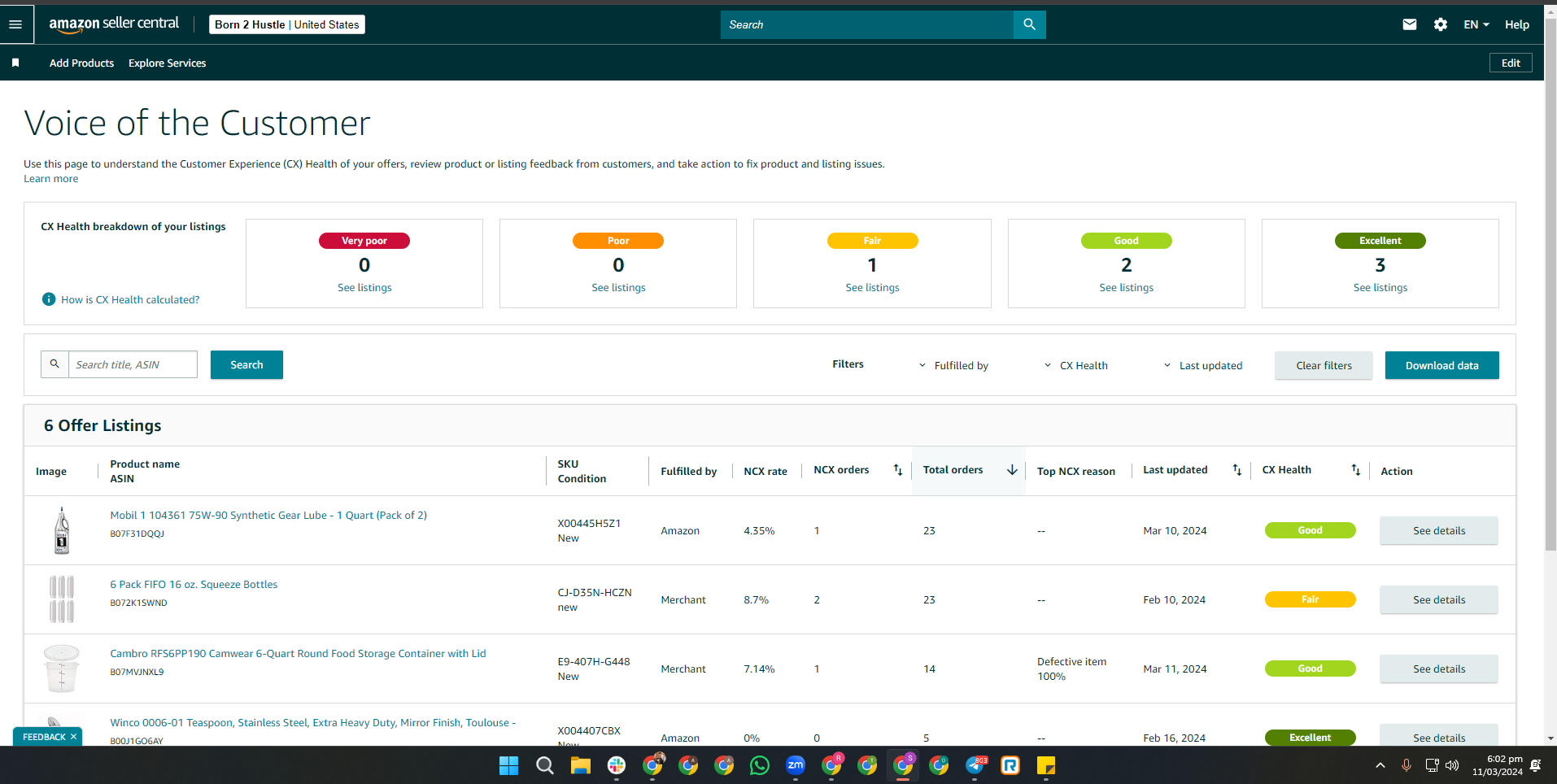The width and height of the screenshot is (1557, 784).
Task: Open Slack from taskbar
Action: pos(617,765)
